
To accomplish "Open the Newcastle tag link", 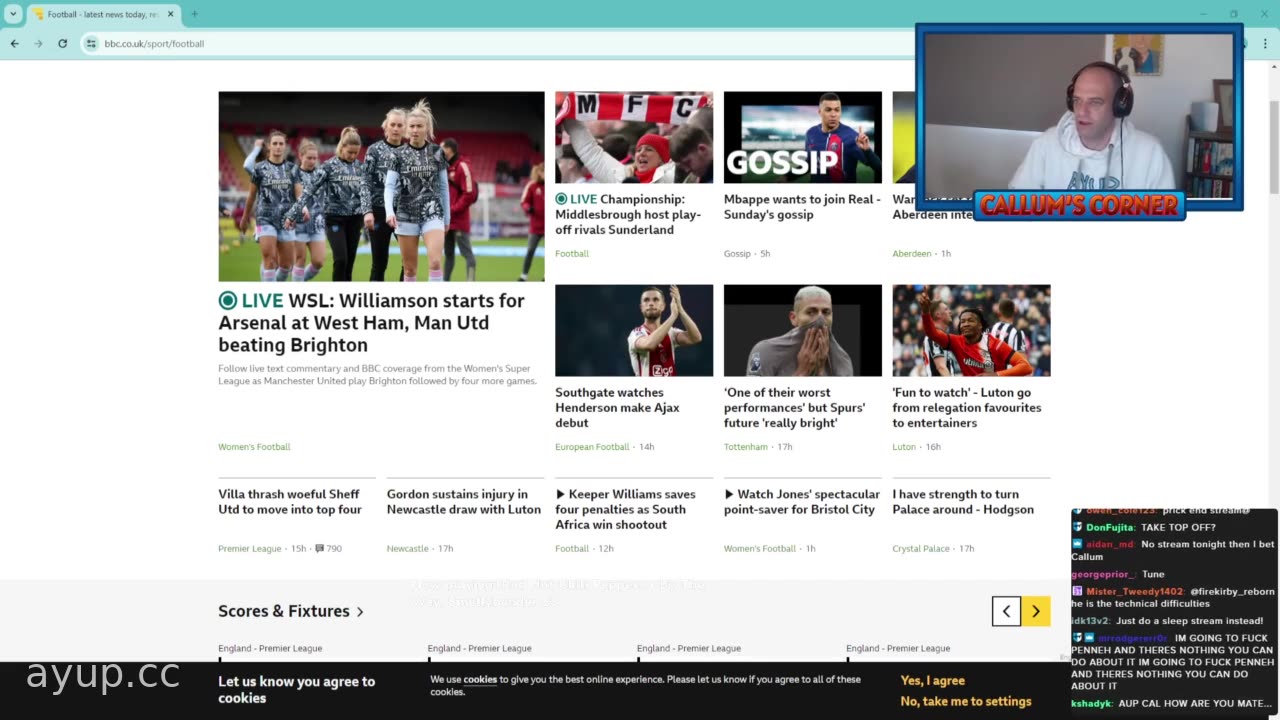I will pyautogui.click(x=407, y=548).
